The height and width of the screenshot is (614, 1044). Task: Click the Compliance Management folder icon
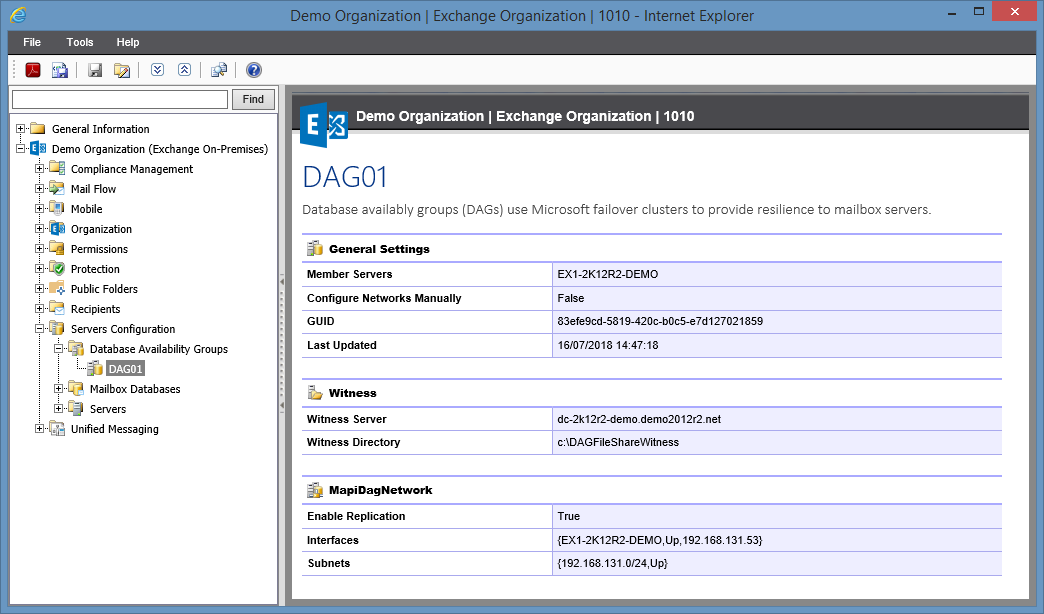point(57,168)
